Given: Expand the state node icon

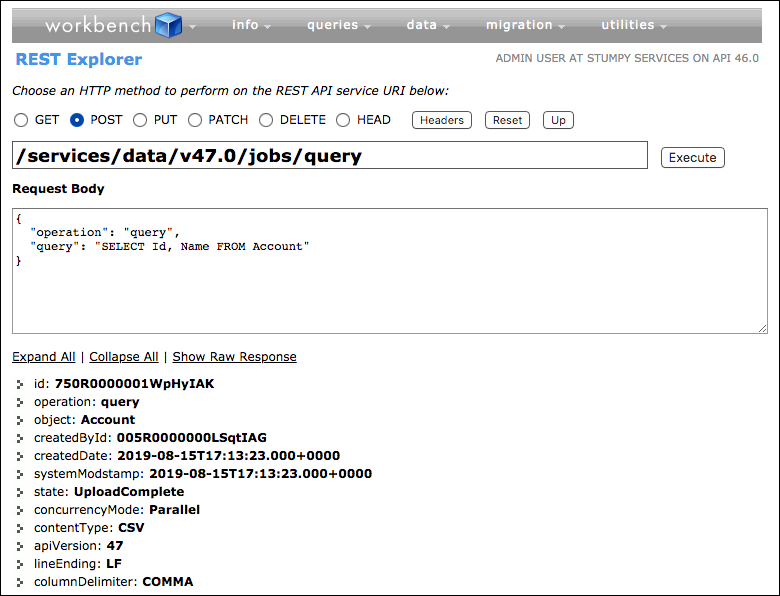Looking at the screenshot, I should tap(20, 492).
